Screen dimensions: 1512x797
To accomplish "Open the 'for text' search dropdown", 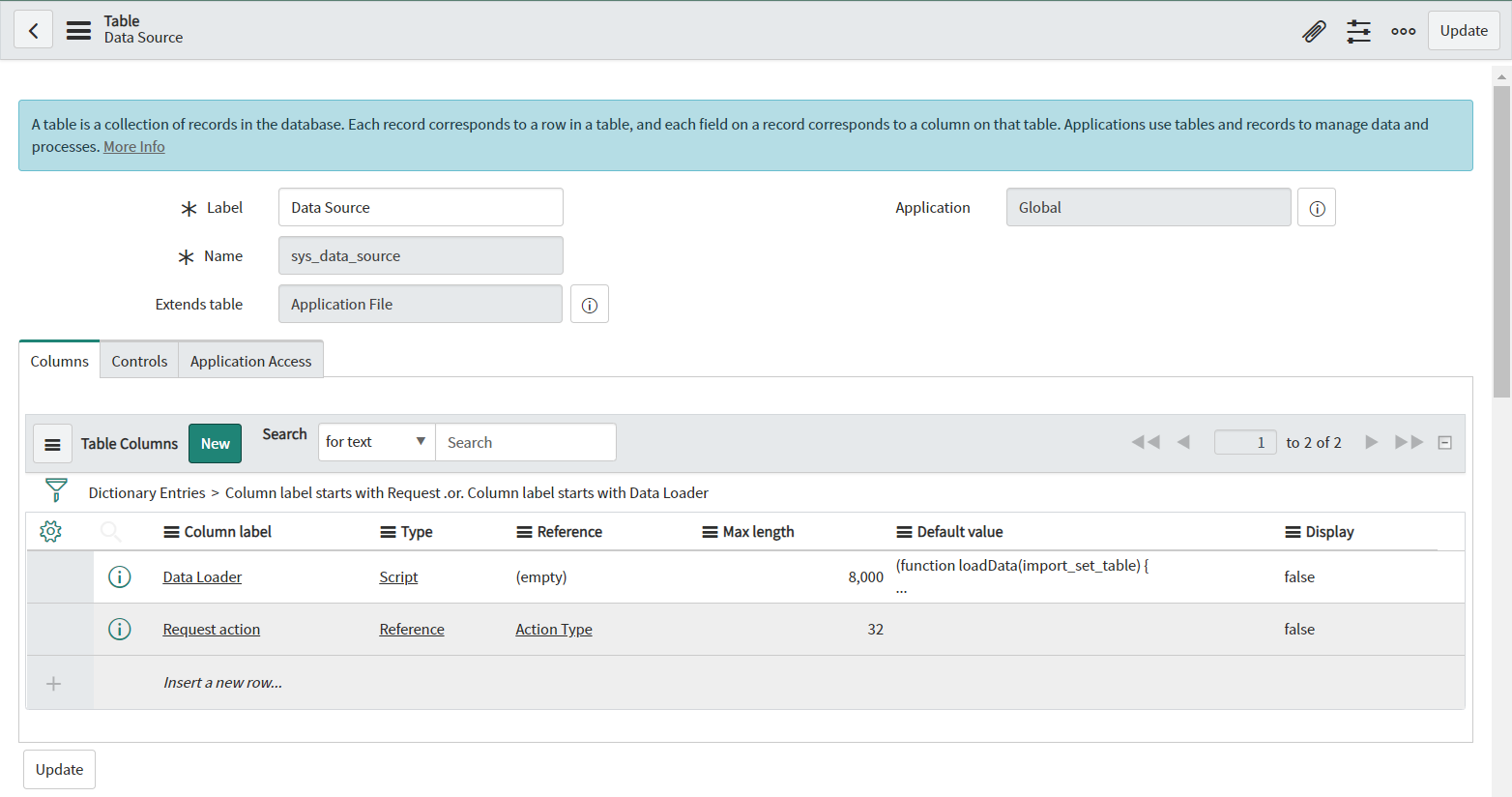I will click(x=376, y=442).
